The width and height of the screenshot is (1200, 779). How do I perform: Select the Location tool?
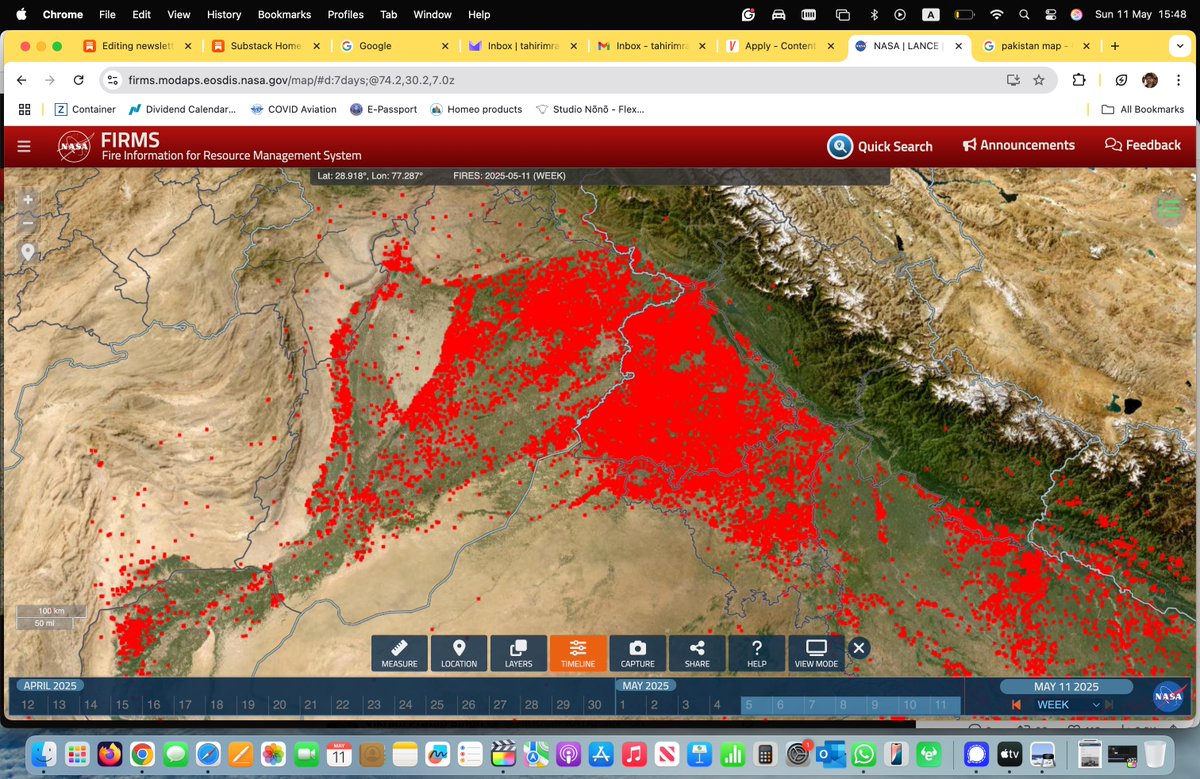[x=459, y=653]
